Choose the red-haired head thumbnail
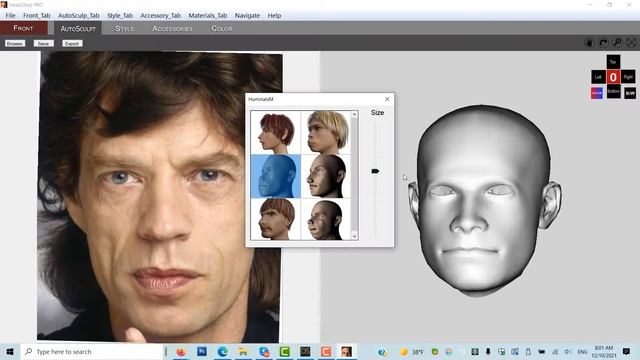Viewport: 640px width, 360px height. [276, 133]
